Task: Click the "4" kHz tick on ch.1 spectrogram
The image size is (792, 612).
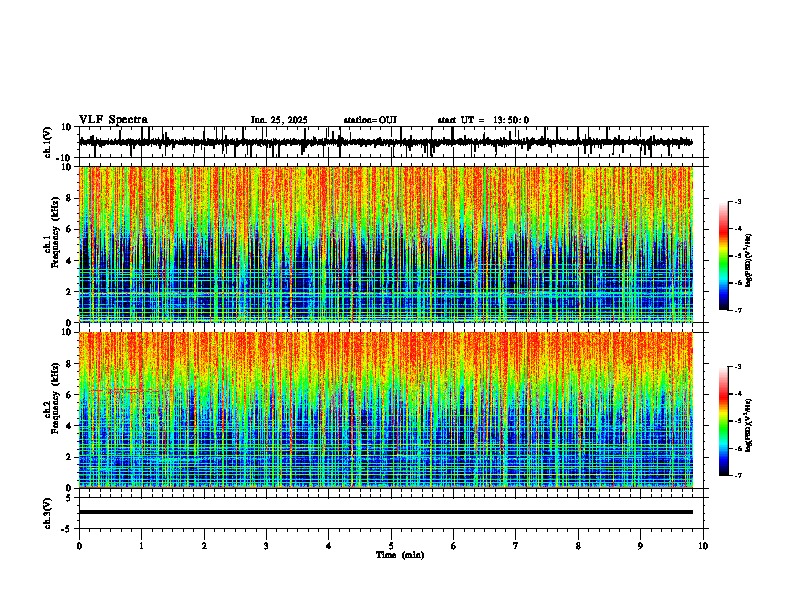Action: 70,261
